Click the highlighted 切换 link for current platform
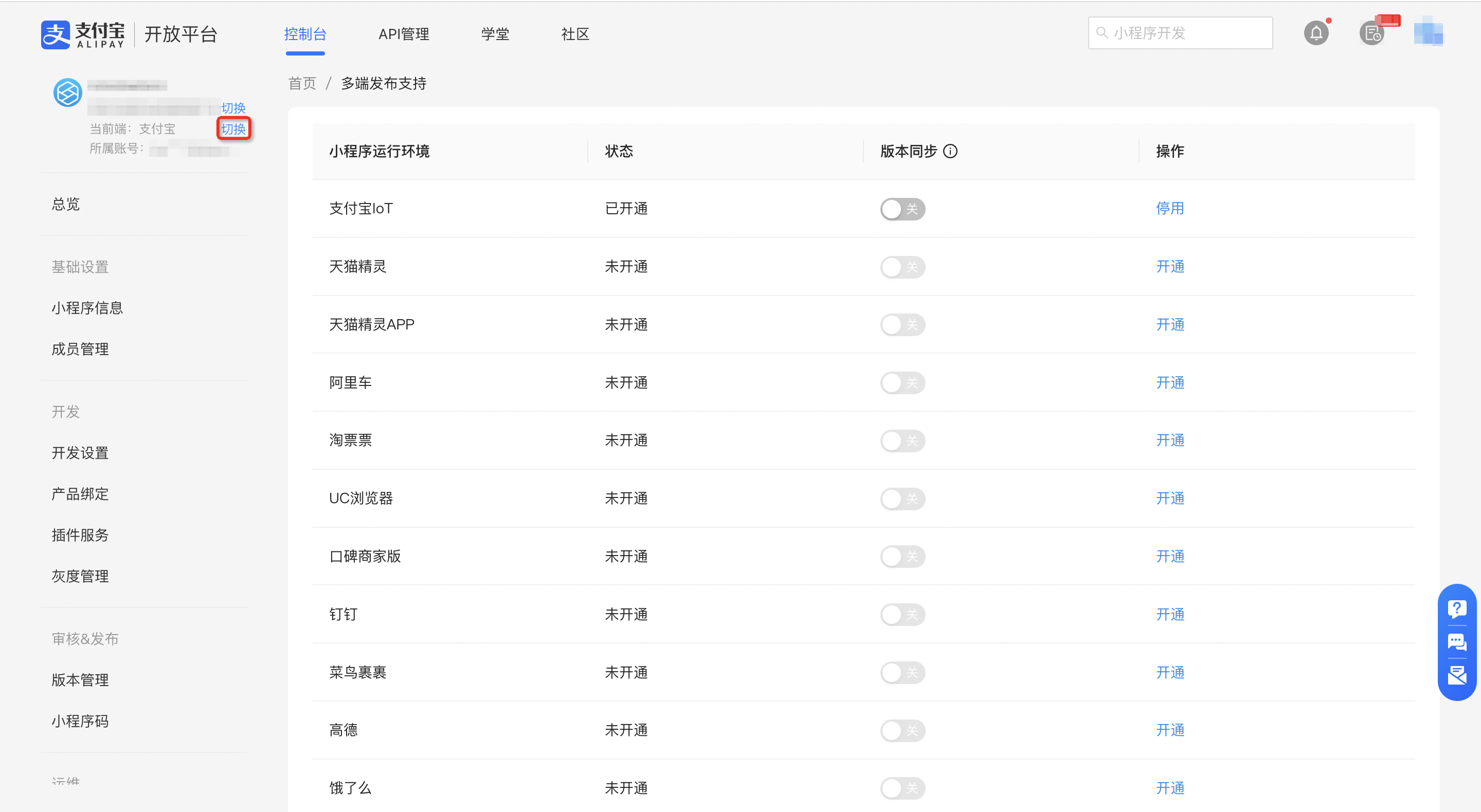 233,128
